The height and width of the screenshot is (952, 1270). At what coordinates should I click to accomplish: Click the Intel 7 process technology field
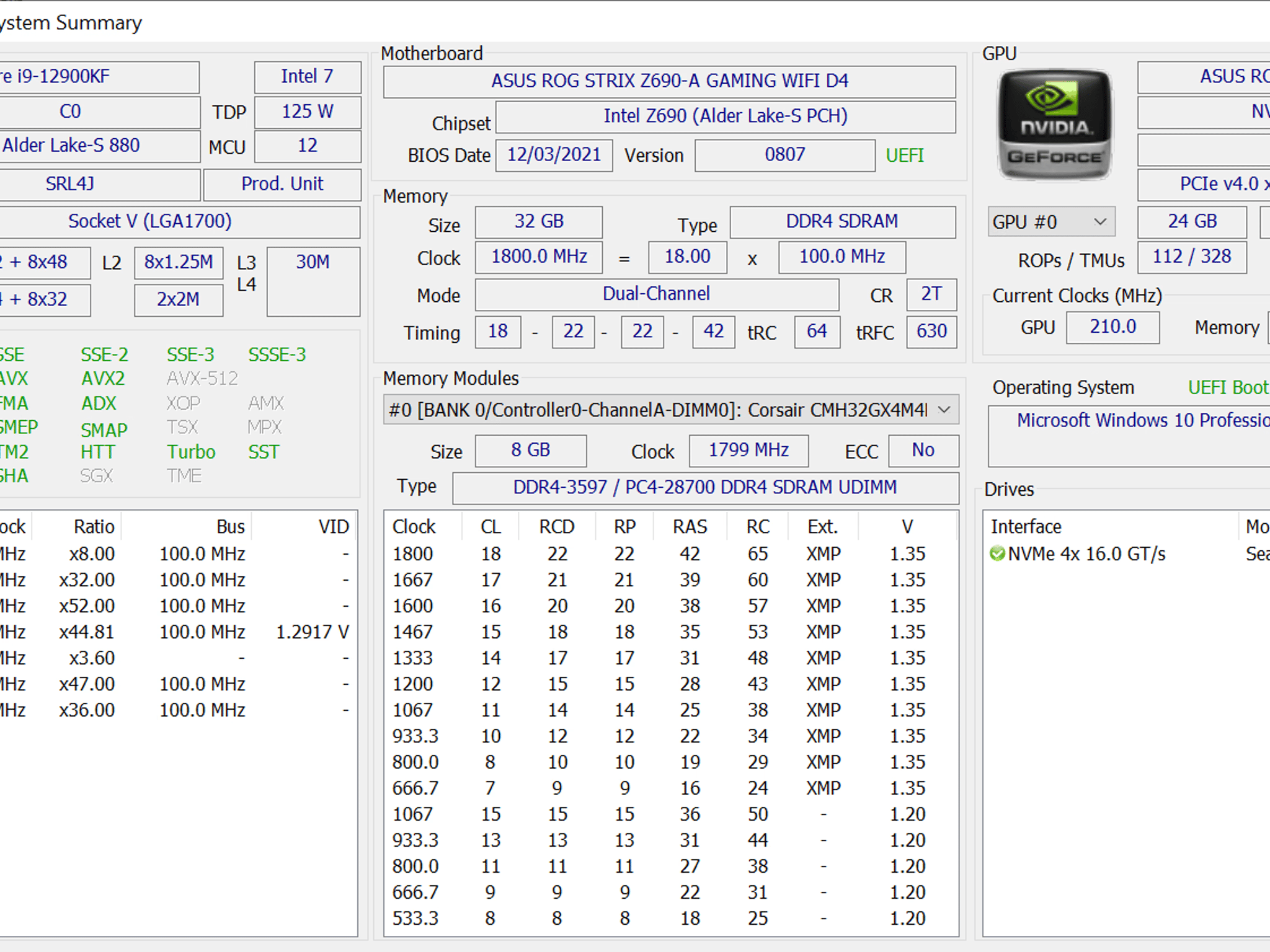point(308,77)
